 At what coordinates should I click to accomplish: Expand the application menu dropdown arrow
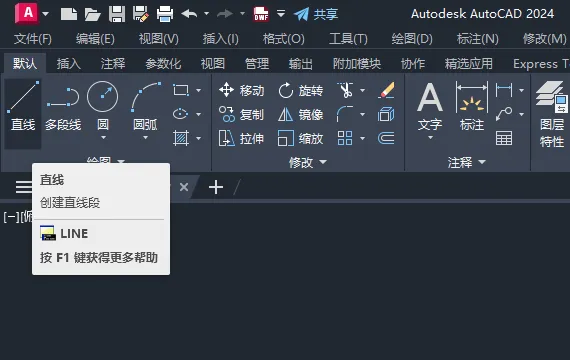(45, 14)
